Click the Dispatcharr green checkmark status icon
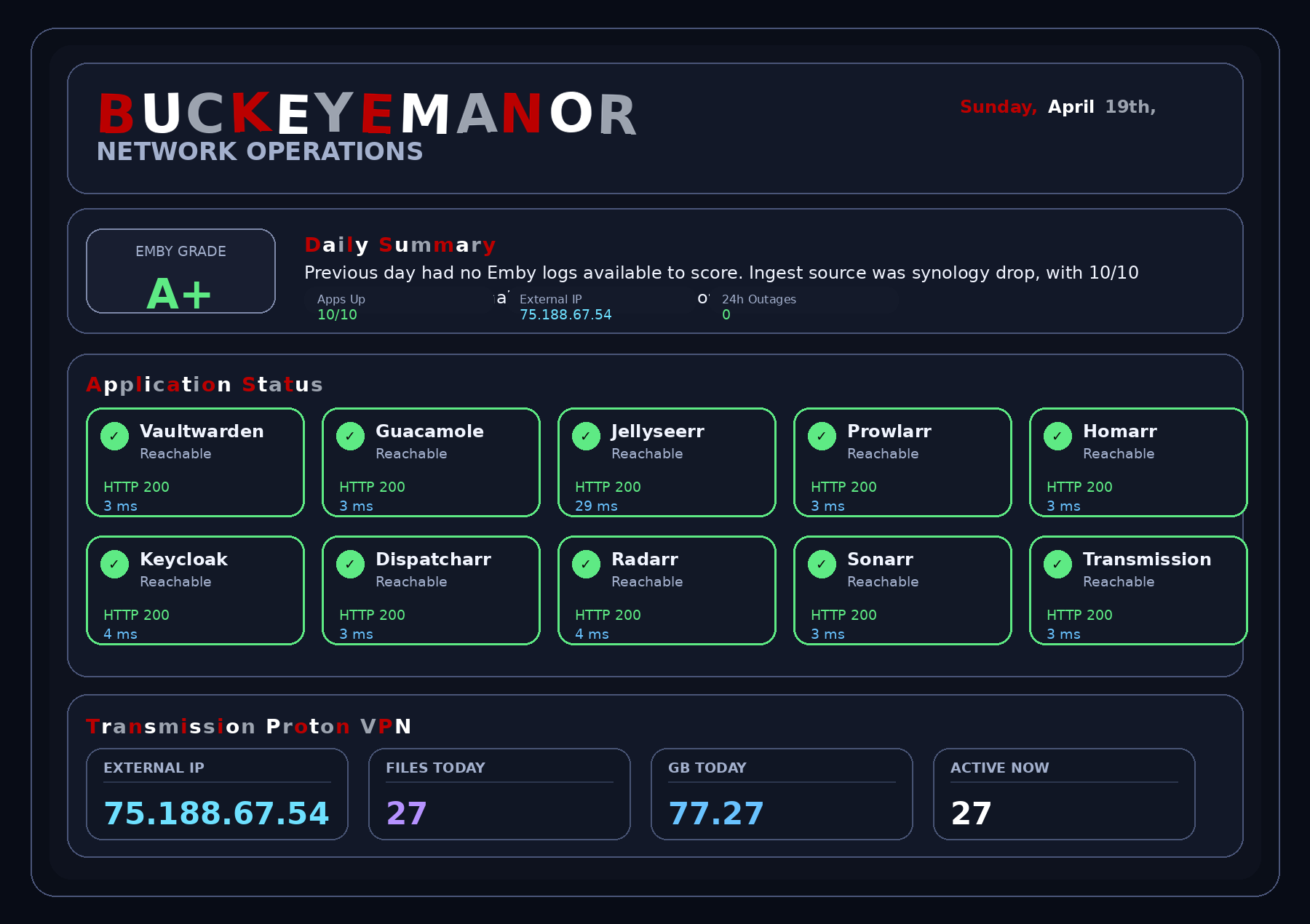Image resolution: width=1310 pixels, height=924 pixels. [x=350, y=565]
